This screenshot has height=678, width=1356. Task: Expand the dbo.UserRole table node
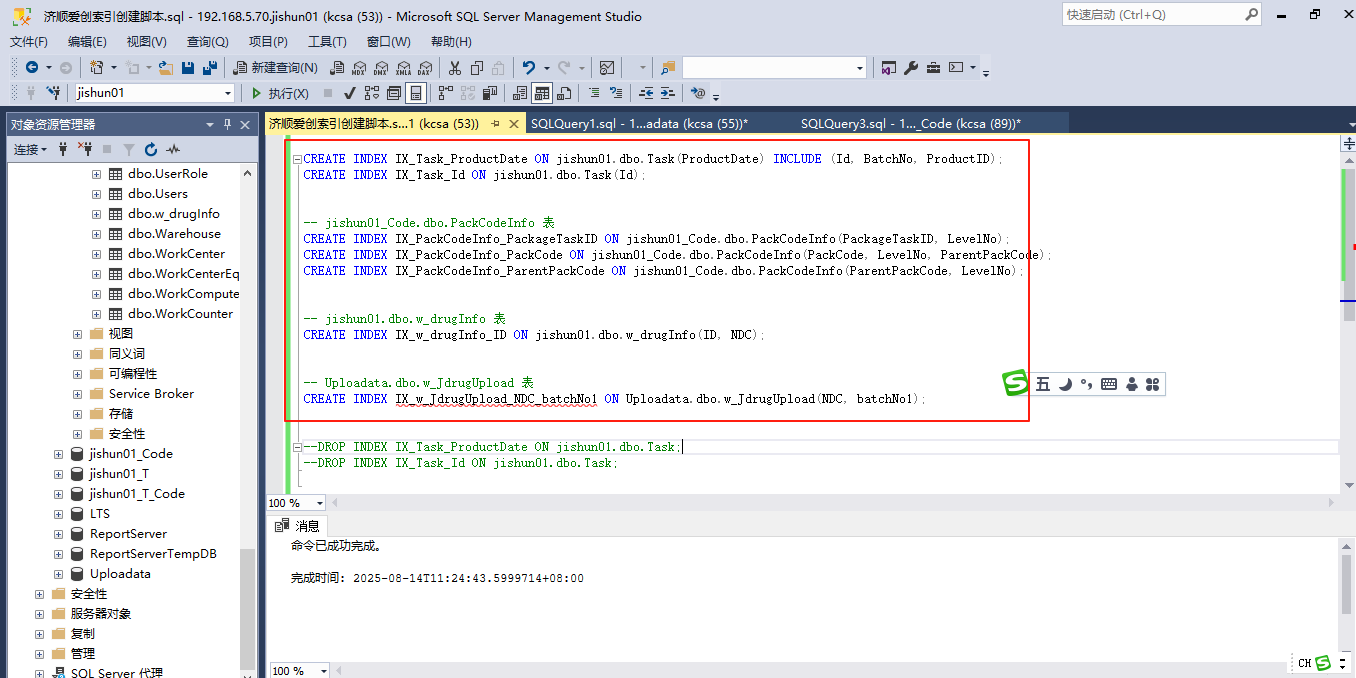tap(97, 173)
